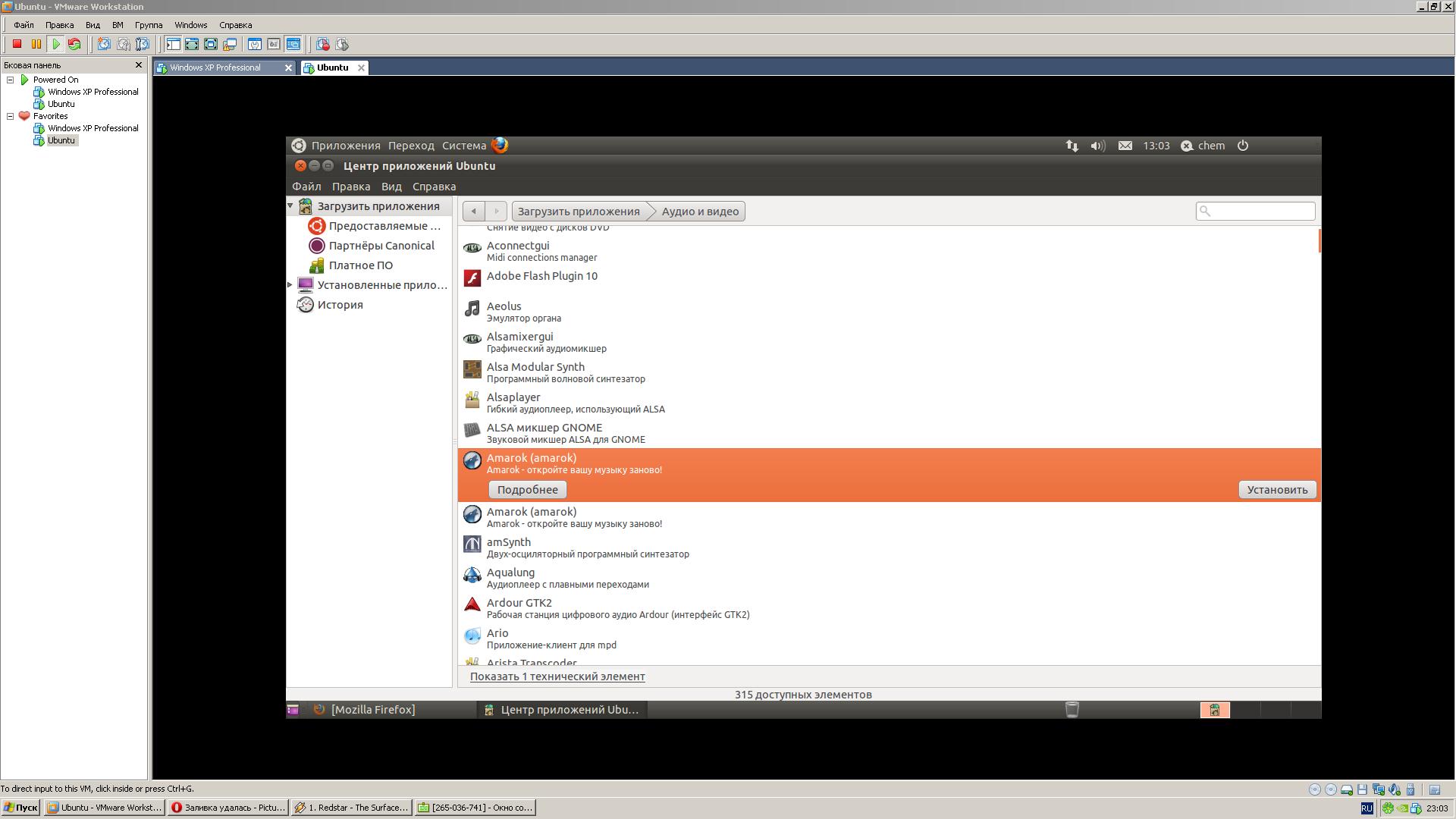This screenshot has height=819, width=1456.
Task: Click the VMware sound card status icon
Action: 1395,789
